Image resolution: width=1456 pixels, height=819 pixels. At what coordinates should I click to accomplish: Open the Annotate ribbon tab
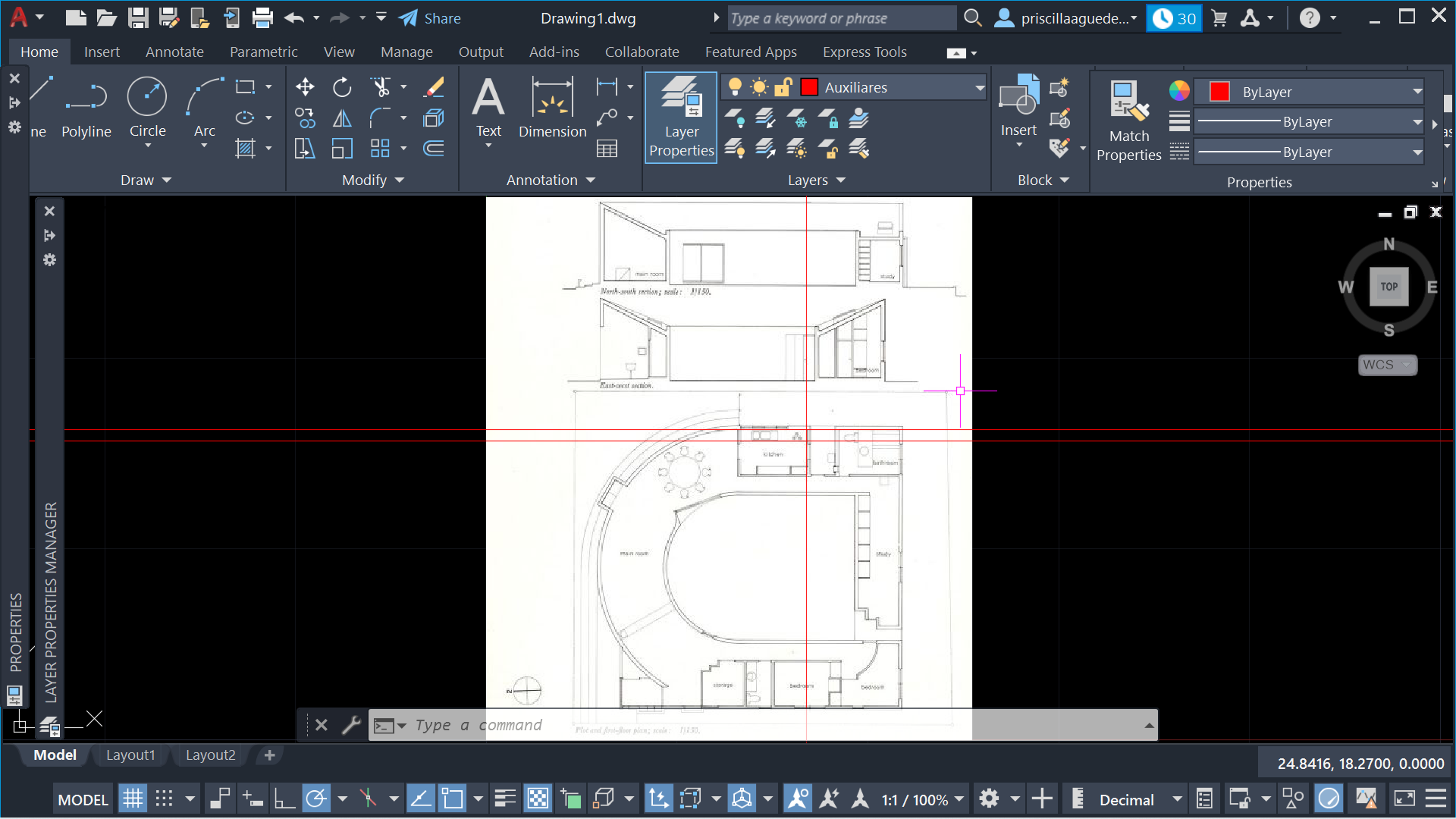(x=174, y=52)
